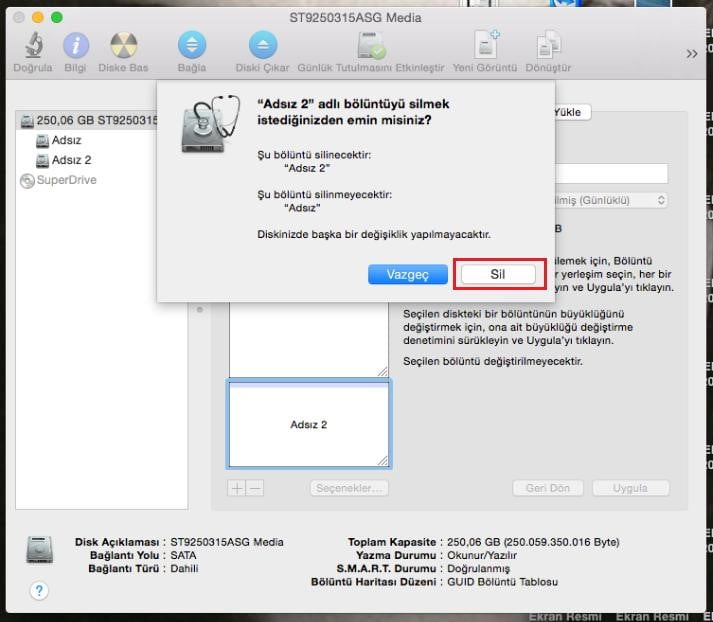This screenshot has width=713, height=622.
Task: Click the yellow minimize window button
Action: click(x=37, y=17)
